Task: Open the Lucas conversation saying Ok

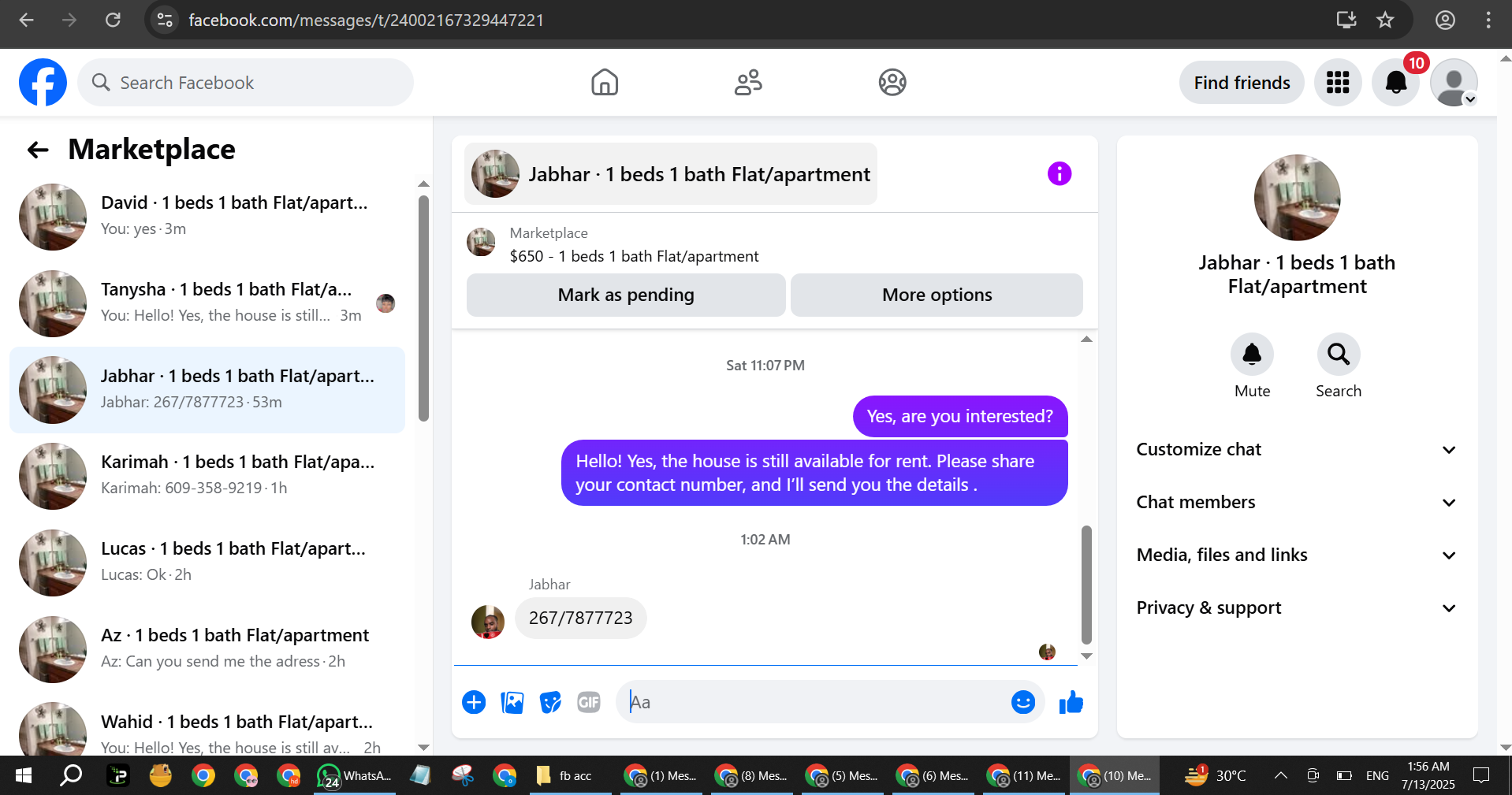Action: tap(207, 563)
